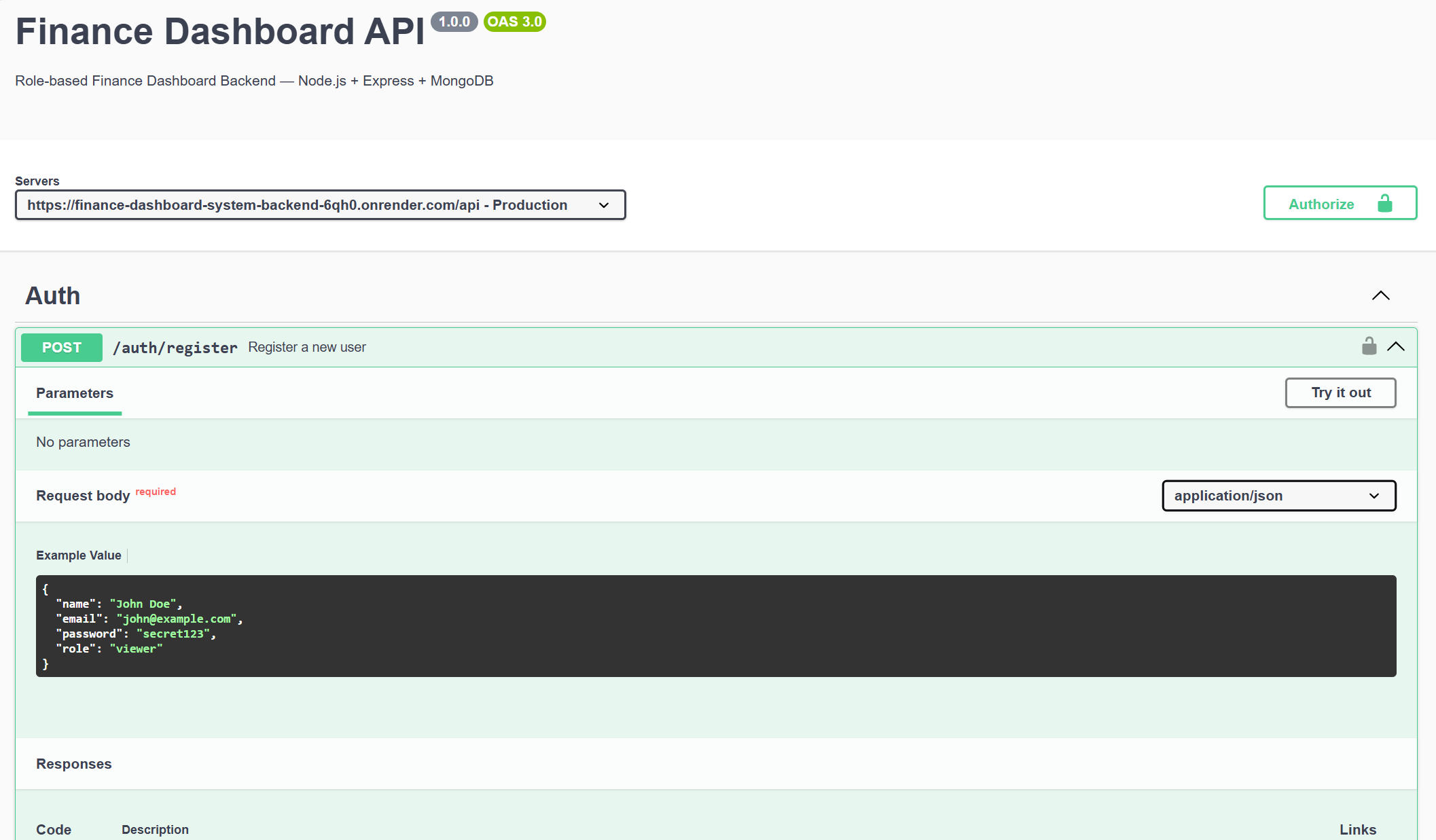Click the Try it out button

pos(1340,392)
